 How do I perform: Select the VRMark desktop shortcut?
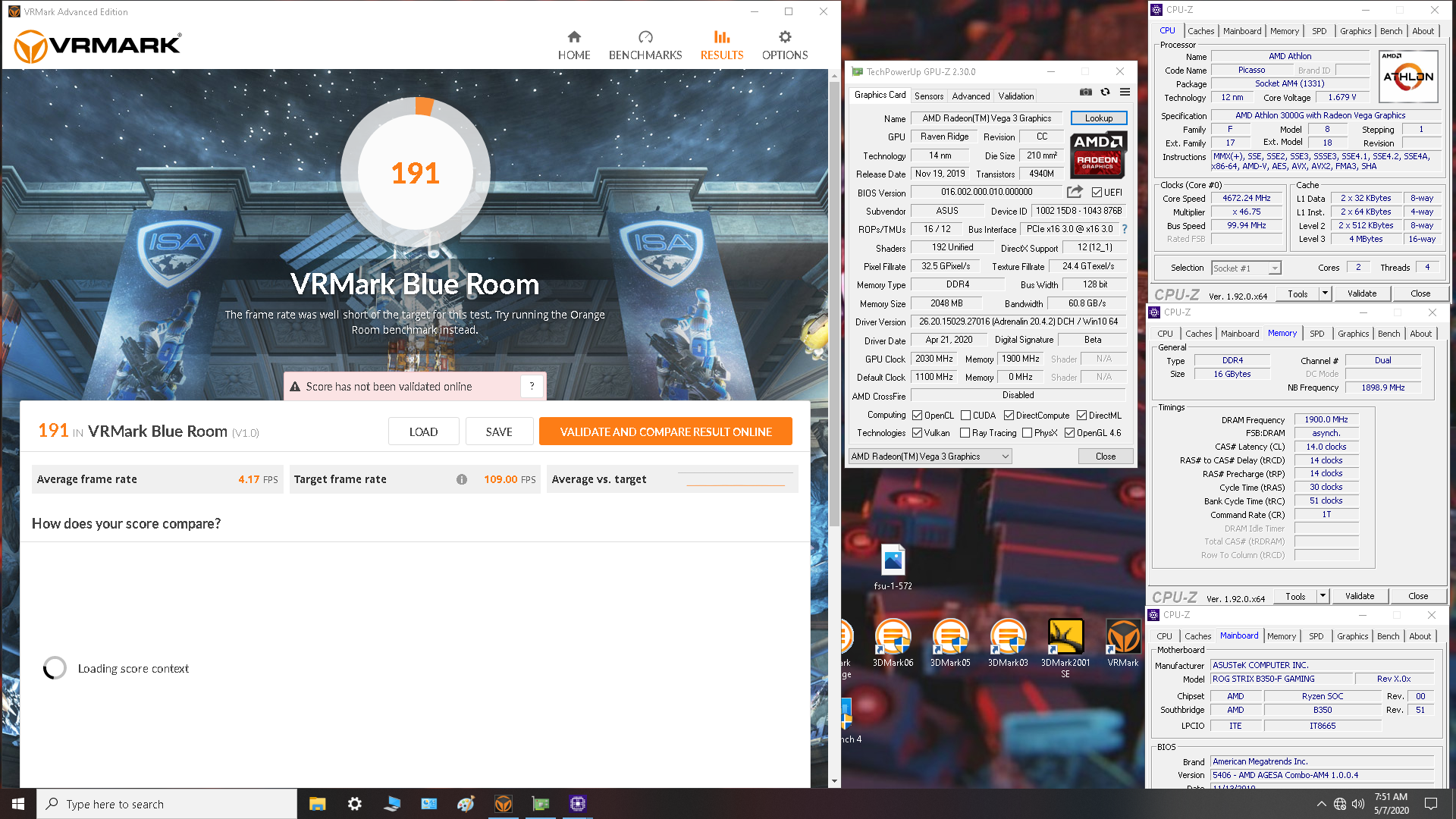tap(1123, 643)
